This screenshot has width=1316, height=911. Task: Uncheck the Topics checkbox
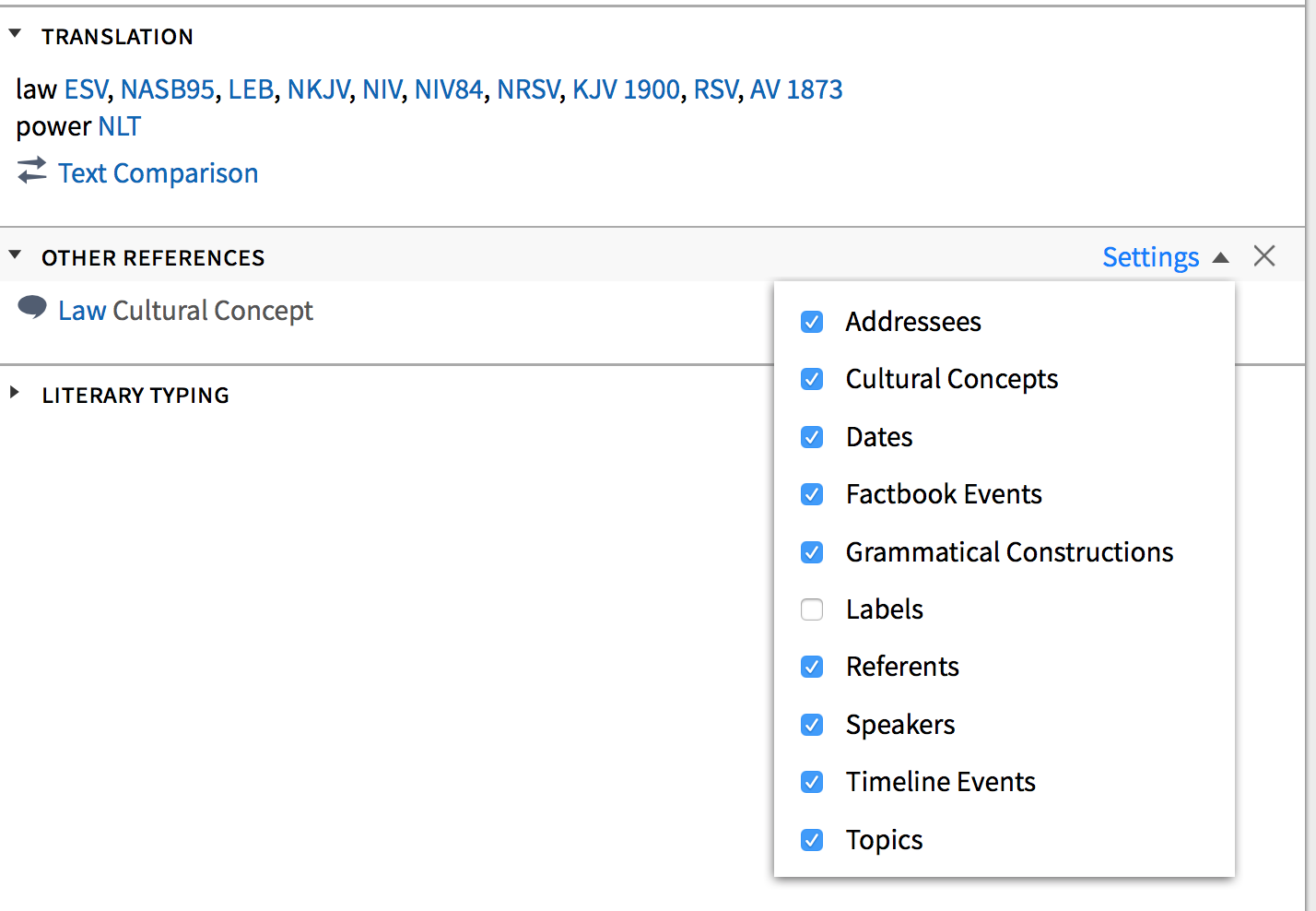pos(812,840)
